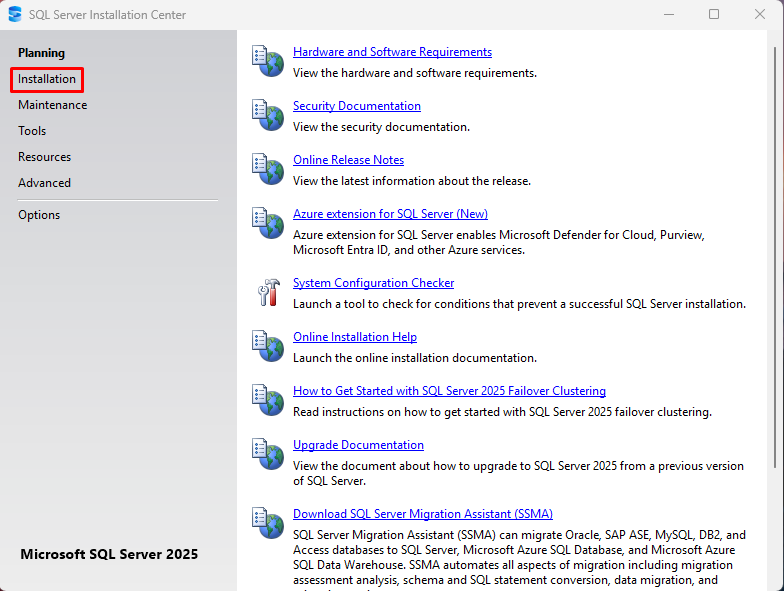Open the Upgrade Documentation link

pyautogui.click(x=358, y=445)
